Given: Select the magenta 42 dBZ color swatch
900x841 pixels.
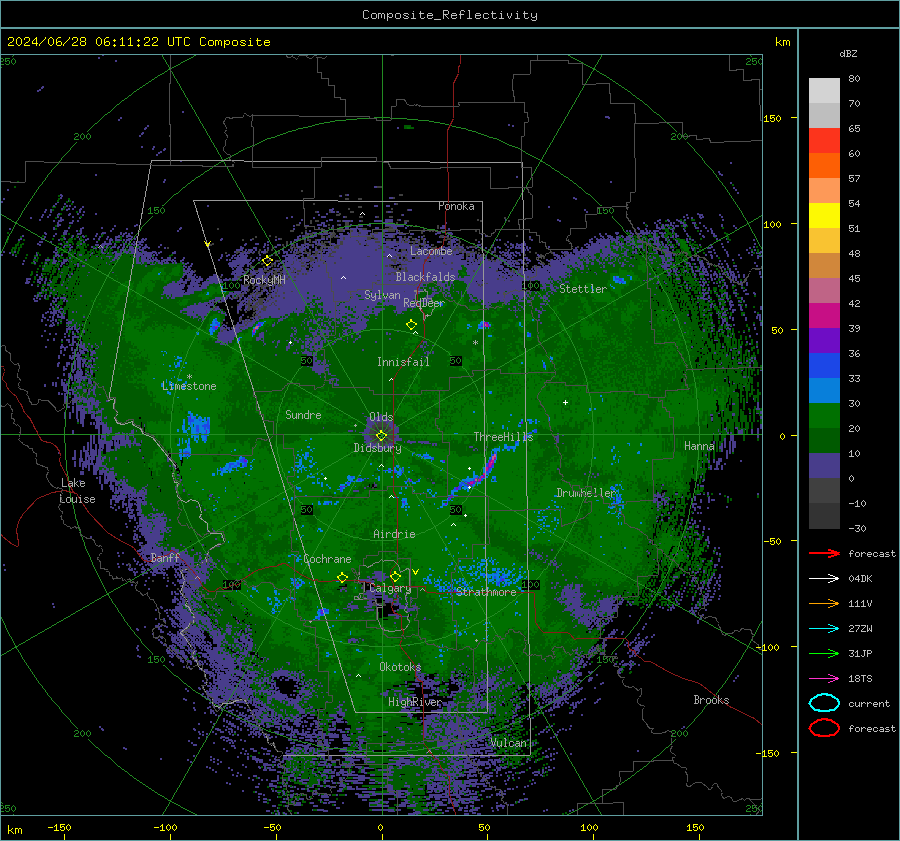Looking at the screenshot, I should click(824, 316).
